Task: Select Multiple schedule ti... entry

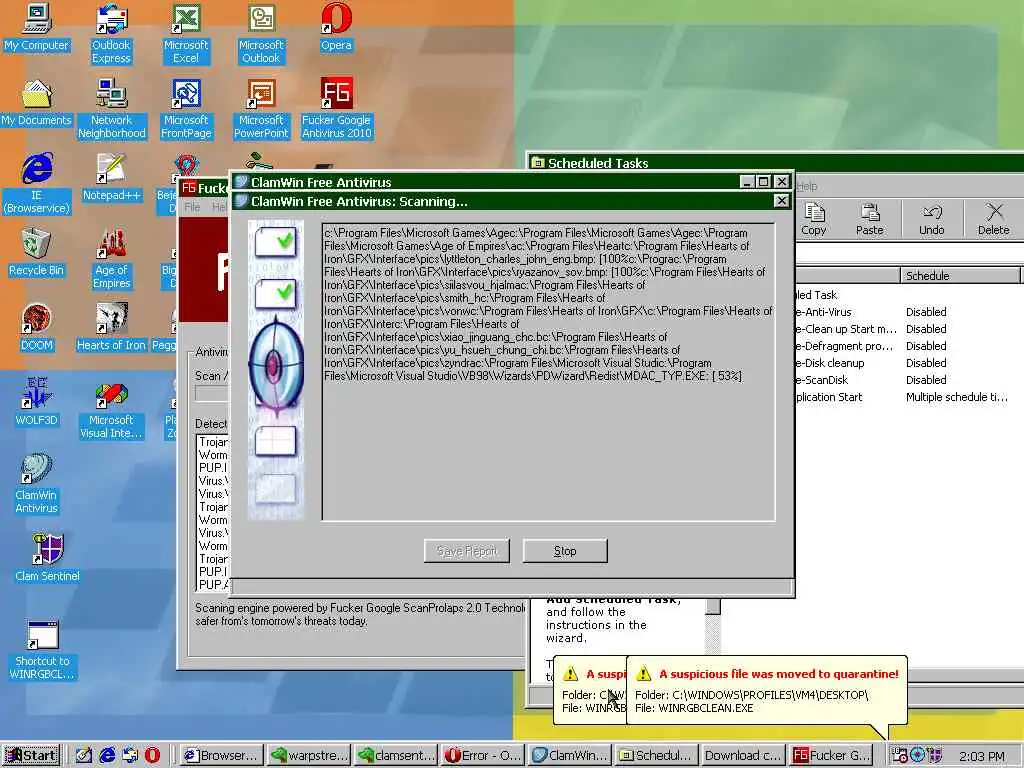Action: [956, 397]
